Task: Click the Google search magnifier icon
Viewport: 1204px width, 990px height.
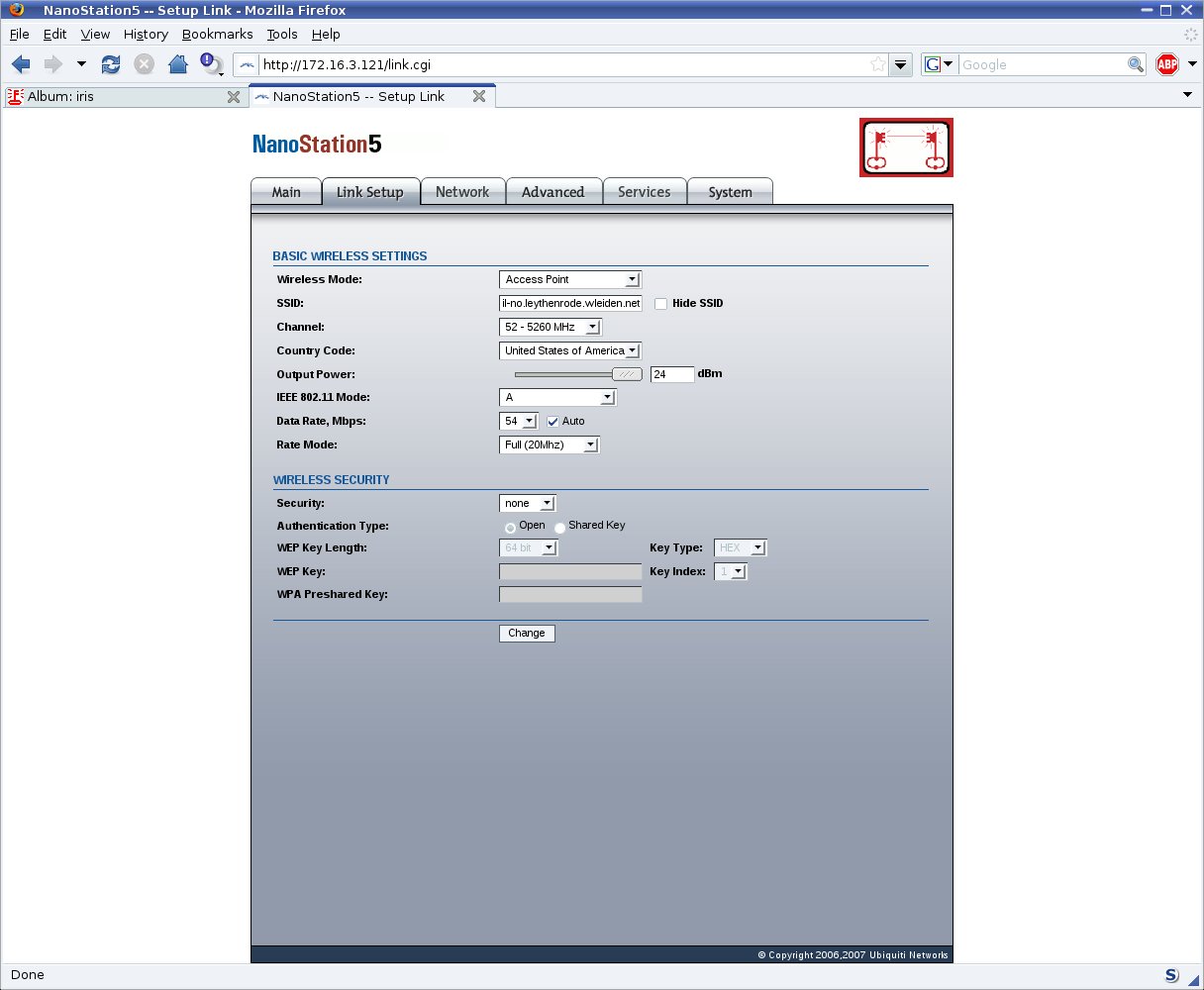Action: pos(1136,64)
